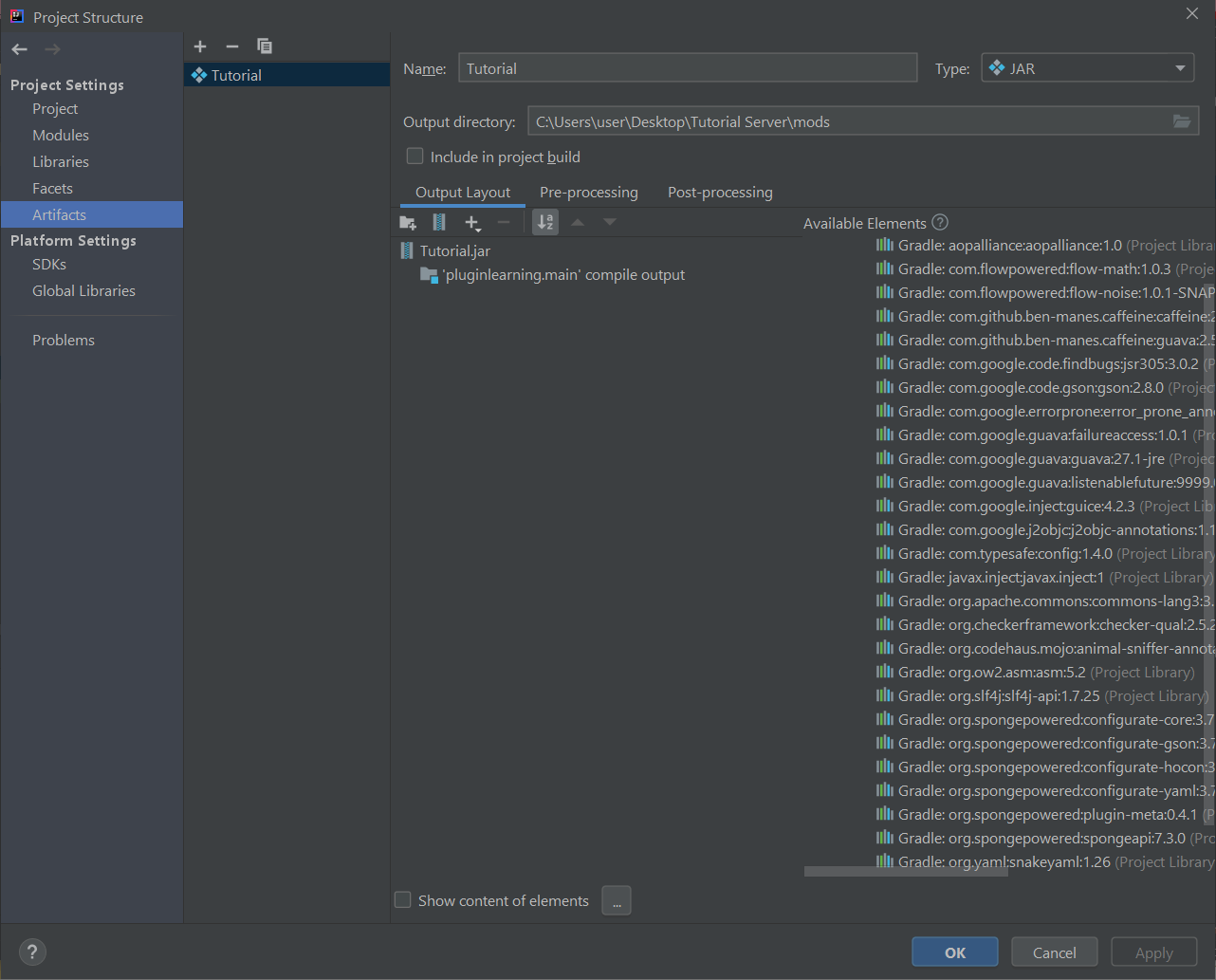Enable Show content of elements
1216x980 pixels.
[x=402, y=899]
